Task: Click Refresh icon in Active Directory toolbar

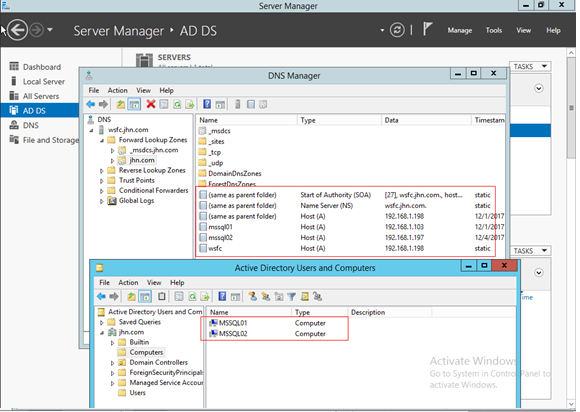Action: [x=192, y=297]
